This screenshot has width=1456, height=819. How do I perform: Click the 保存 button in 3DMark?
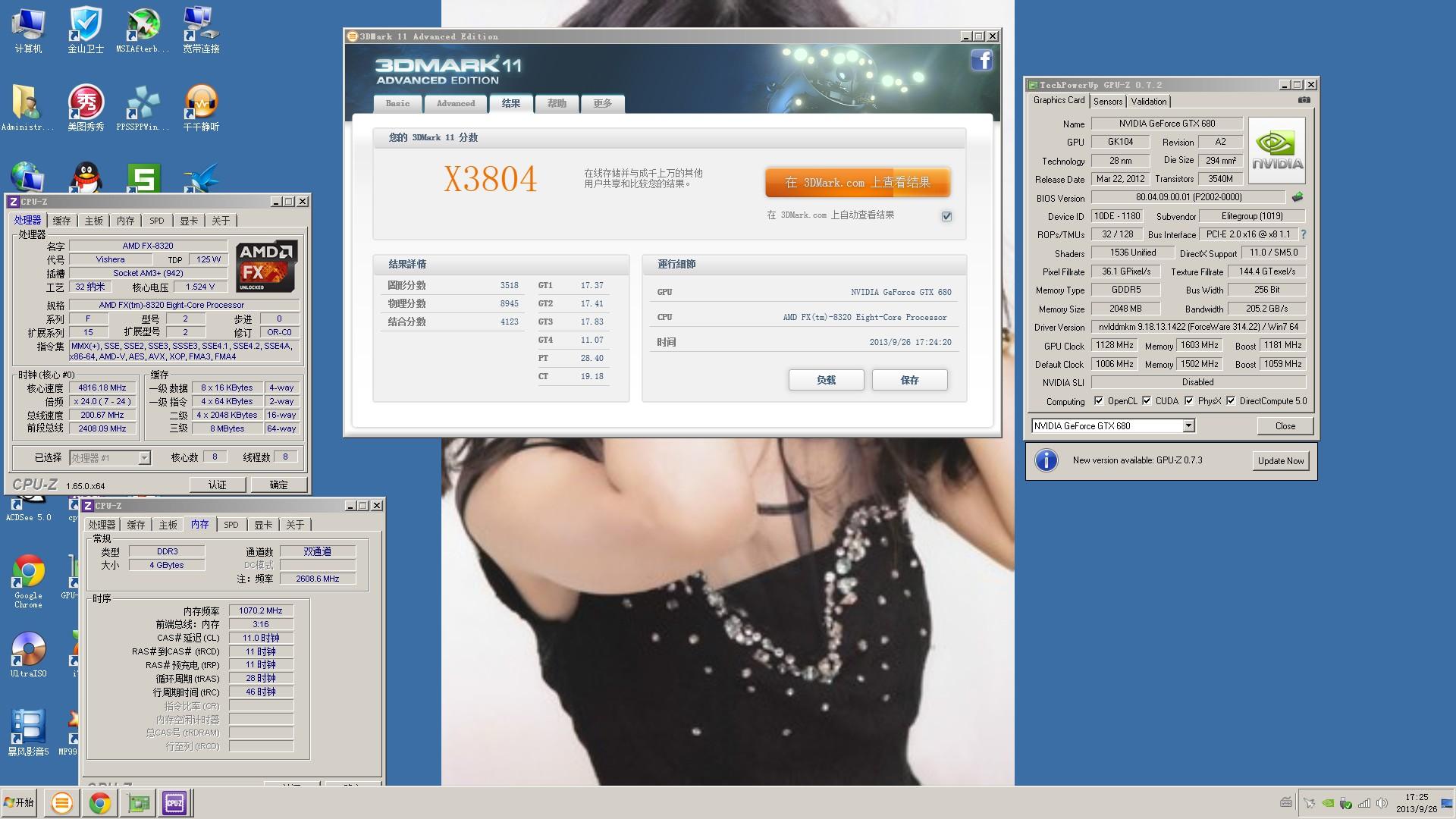click(909, 380)
